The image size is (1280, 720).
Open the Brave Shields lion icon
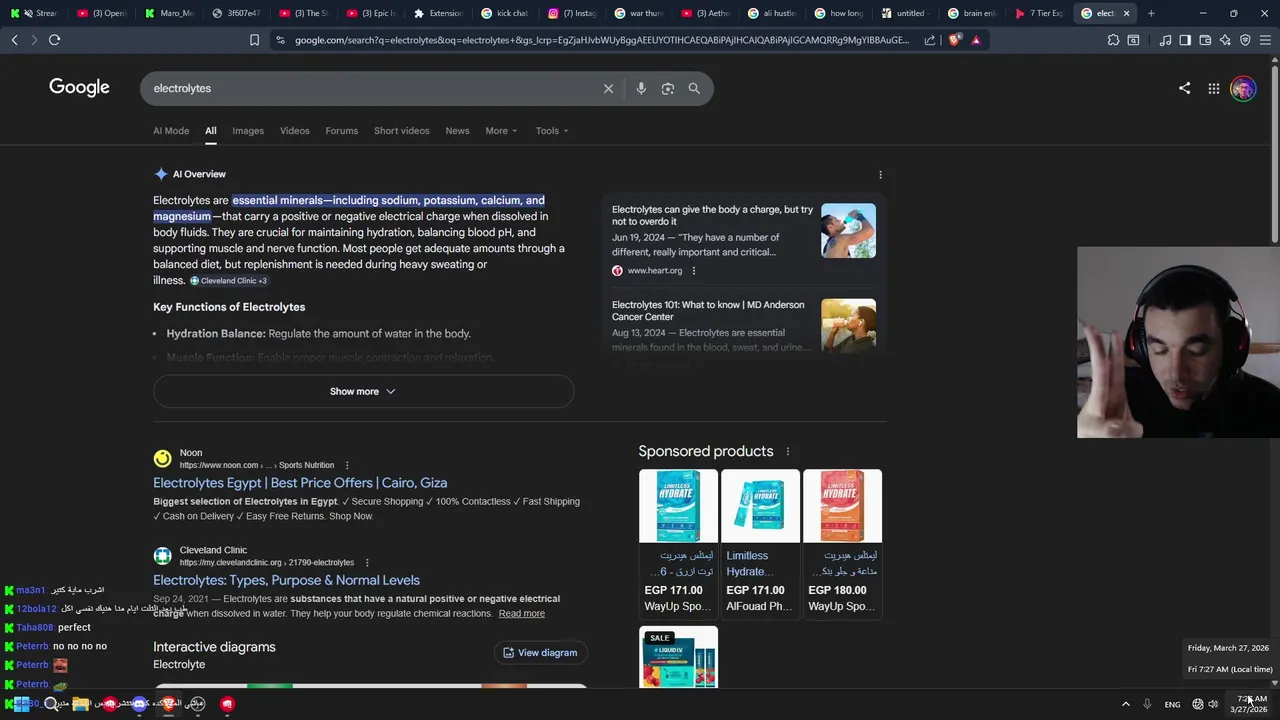(954, 40)
